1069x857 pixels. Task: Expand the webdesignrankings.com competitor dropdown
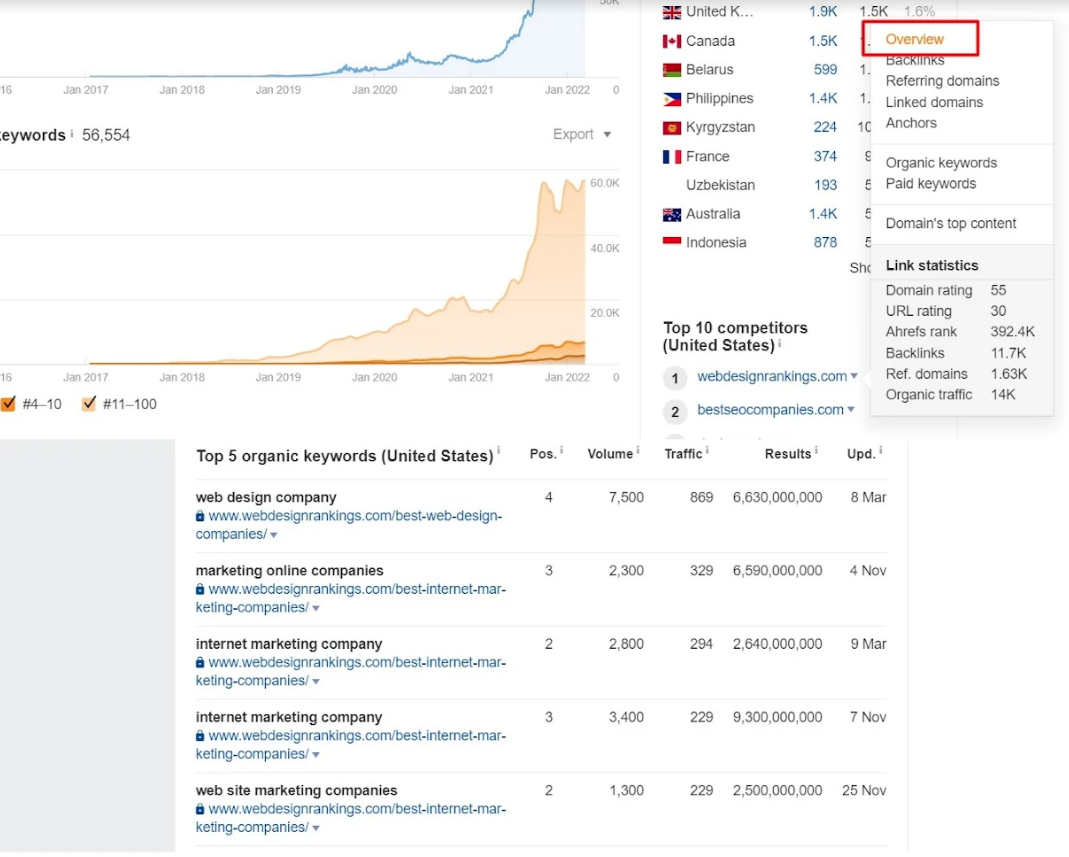pyautogui.click(x=853, y=377)
